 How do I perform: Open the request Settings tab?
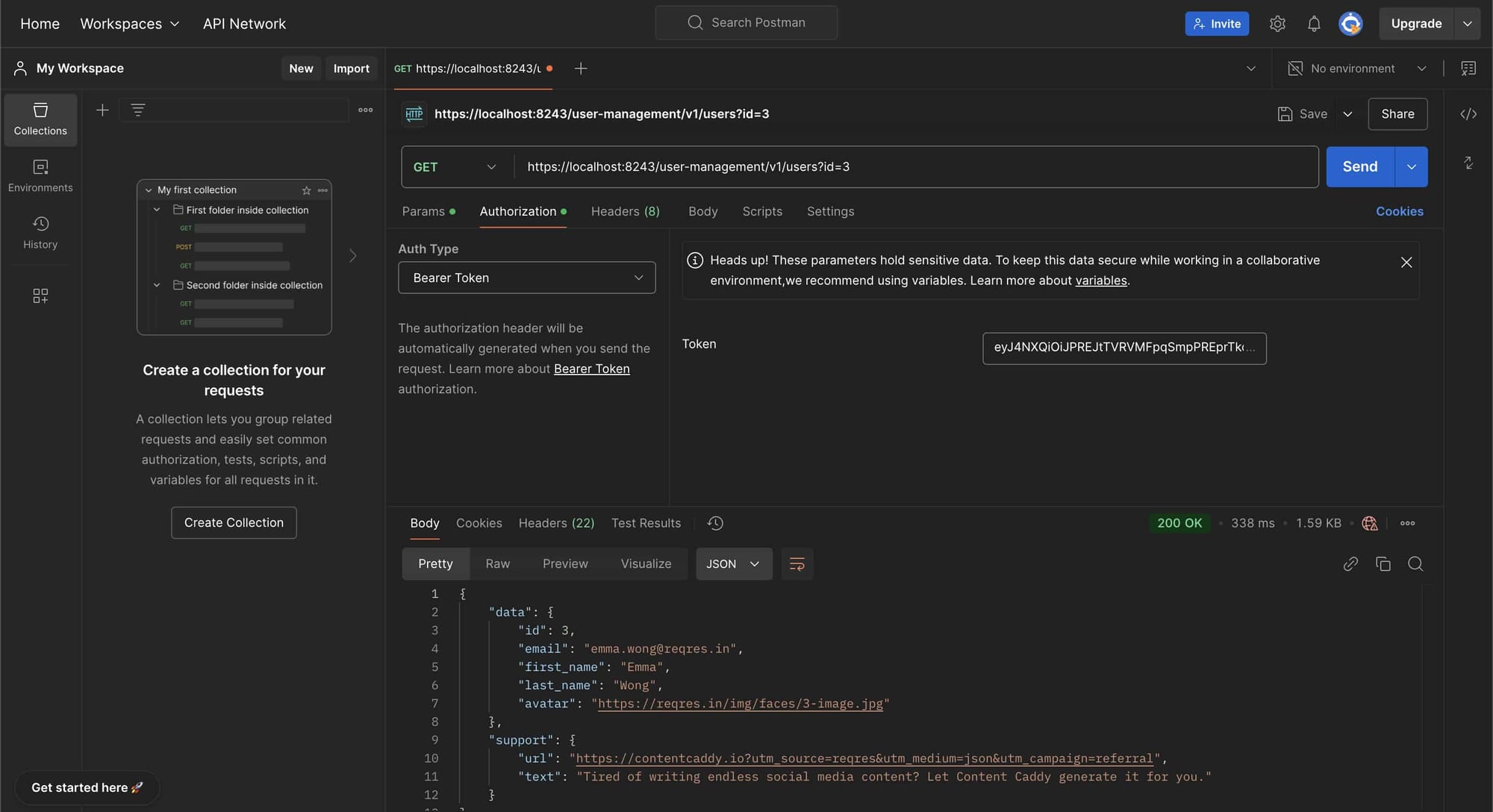click(x=830, y=212)
